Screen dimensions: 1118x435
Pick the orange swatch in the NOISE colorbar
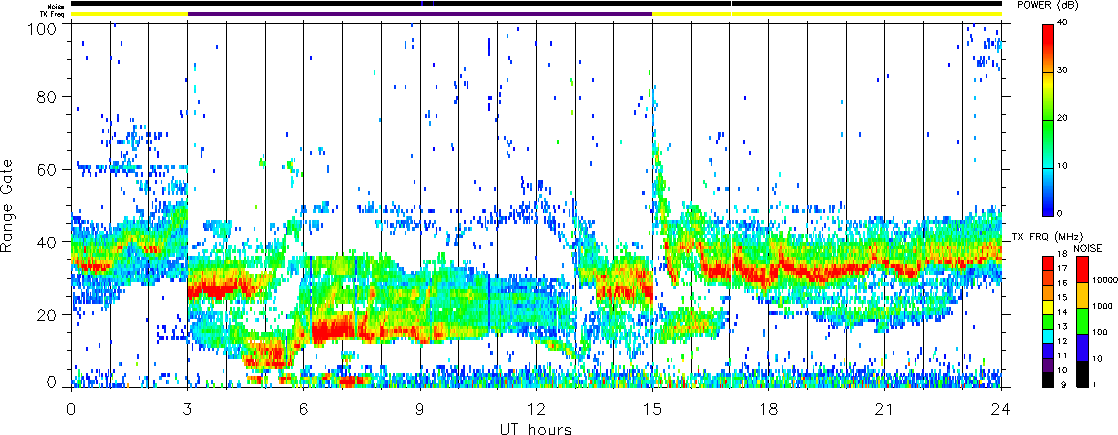[x=1082, y=295]
